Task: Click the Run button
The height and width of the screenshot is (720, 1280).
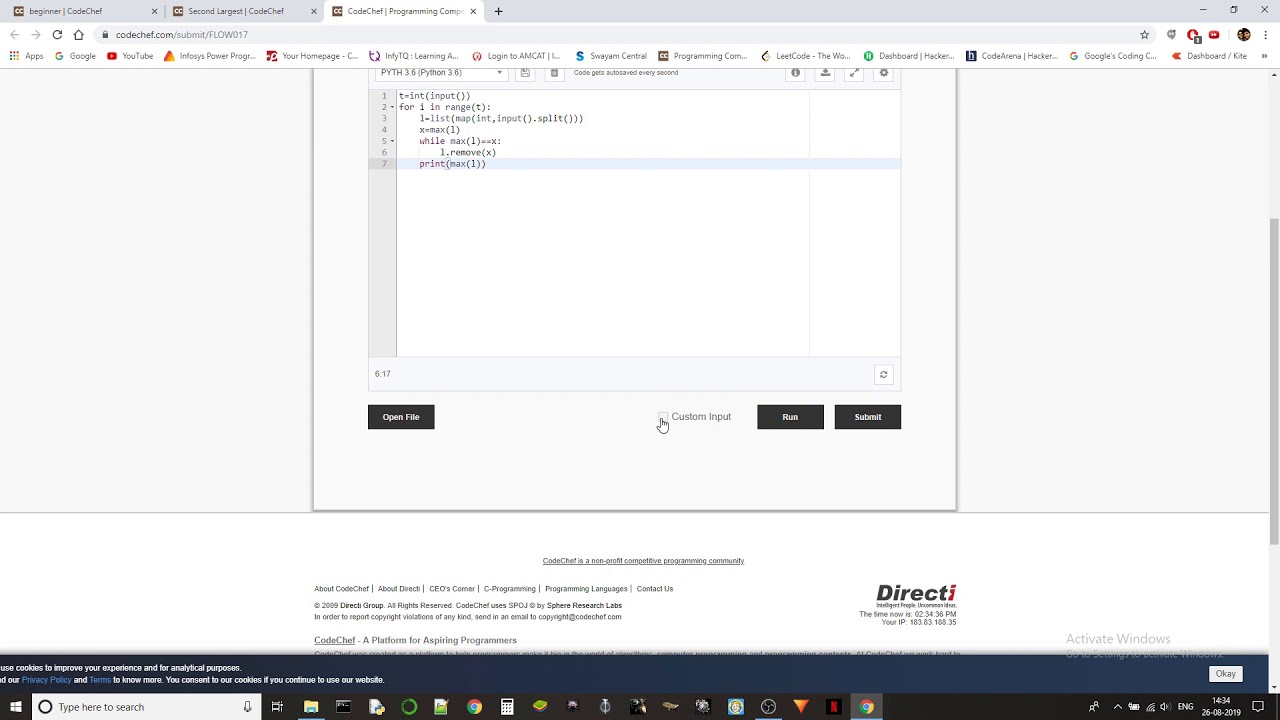Action: pyautogui.click(x=790, y=417)
